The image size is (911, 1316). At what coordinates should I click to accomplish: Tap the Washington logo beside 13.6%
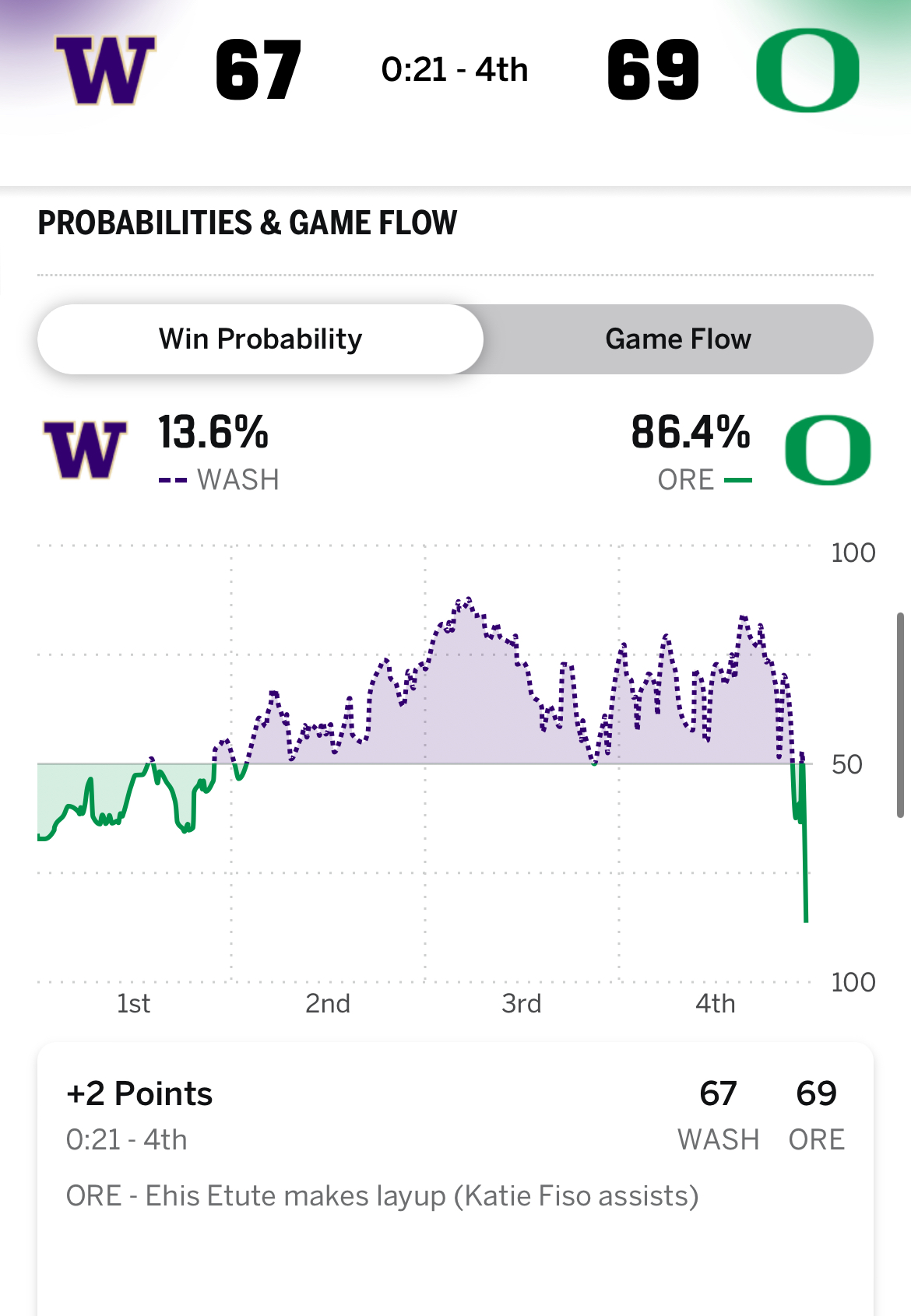(85, 451)
